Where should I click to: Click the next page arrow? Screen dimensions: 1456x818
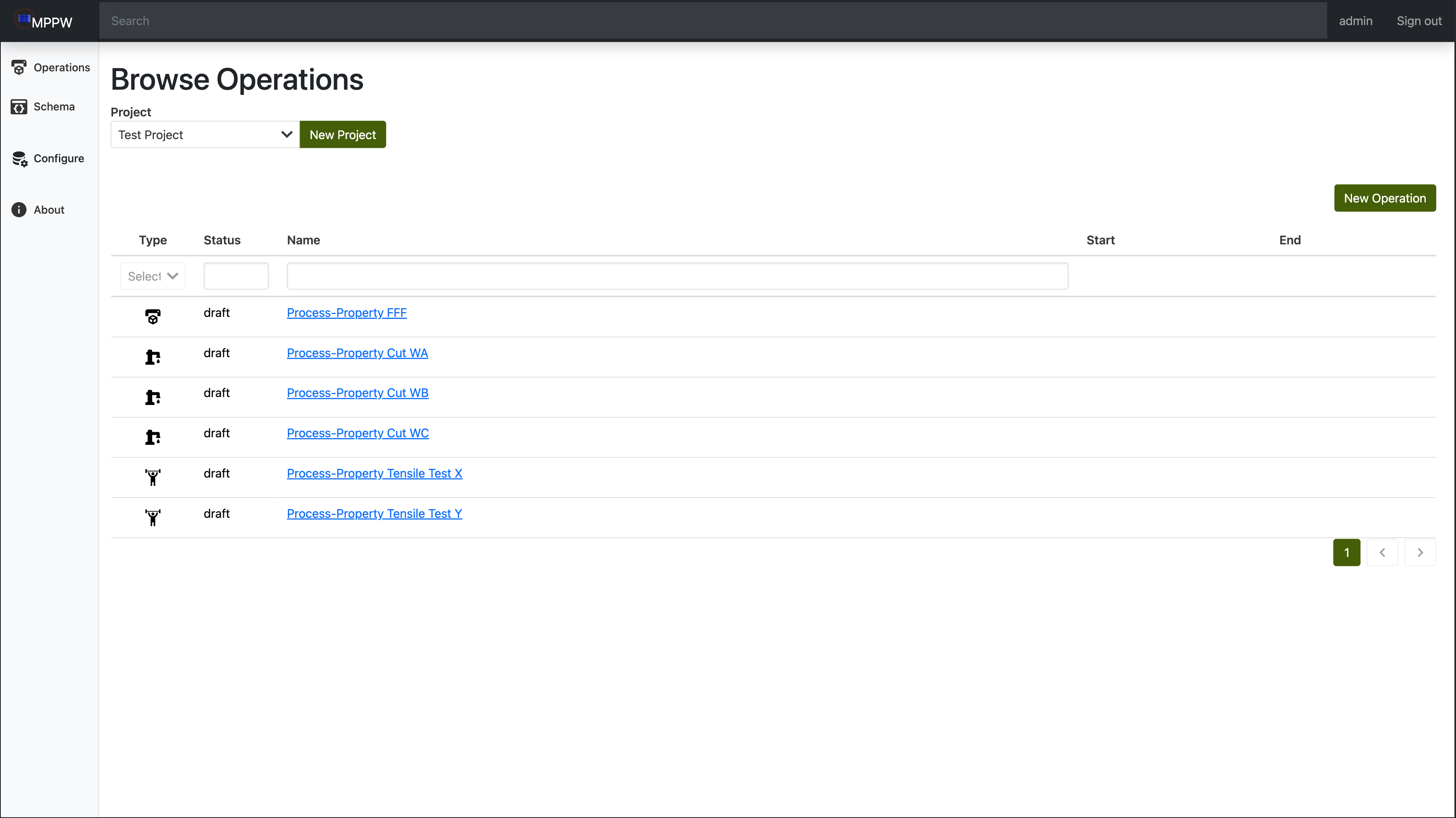[x=1420, y=553]
